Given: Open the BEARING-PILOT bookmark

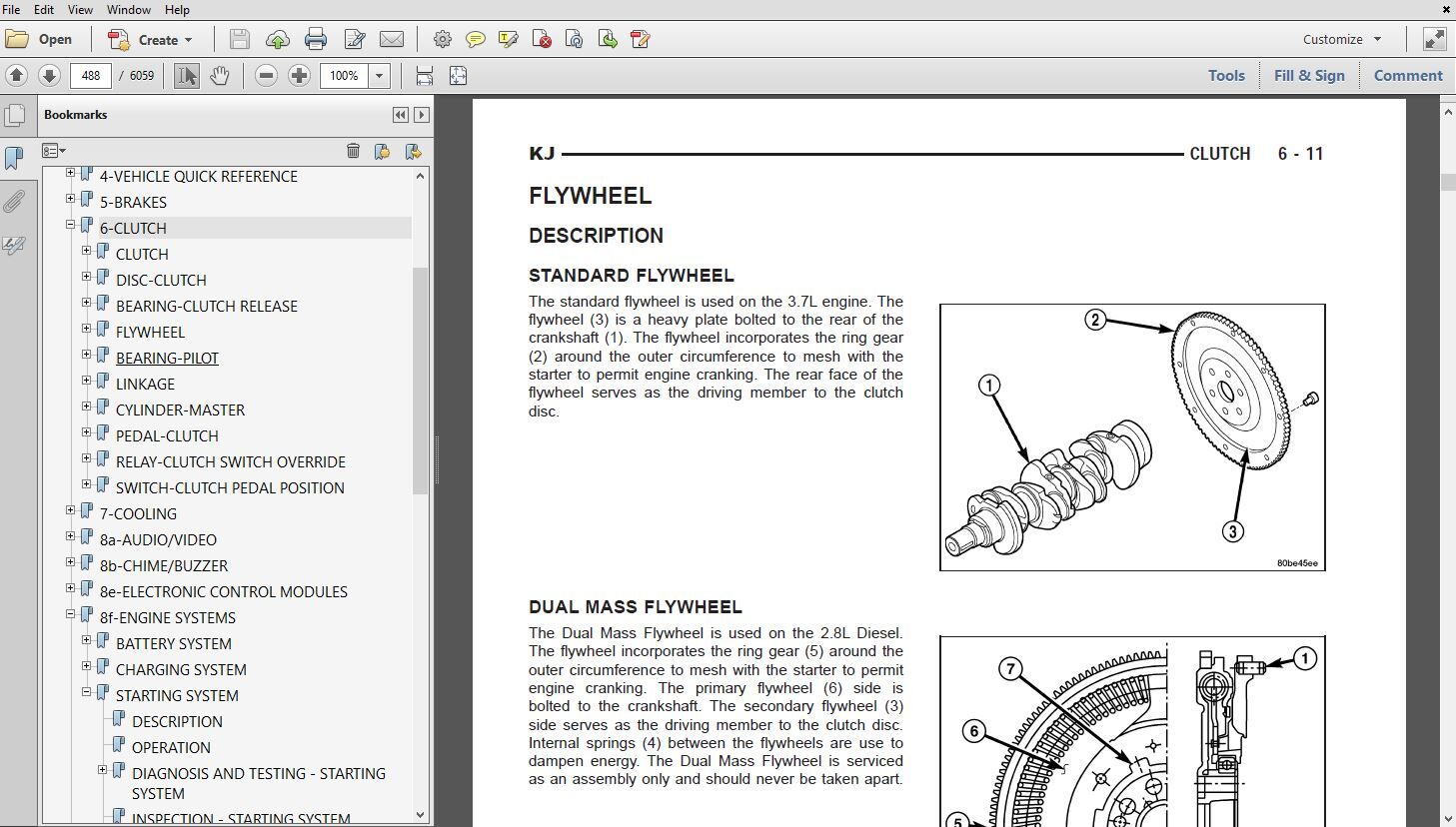Looking at the screenshot, I should coord(167,358).
